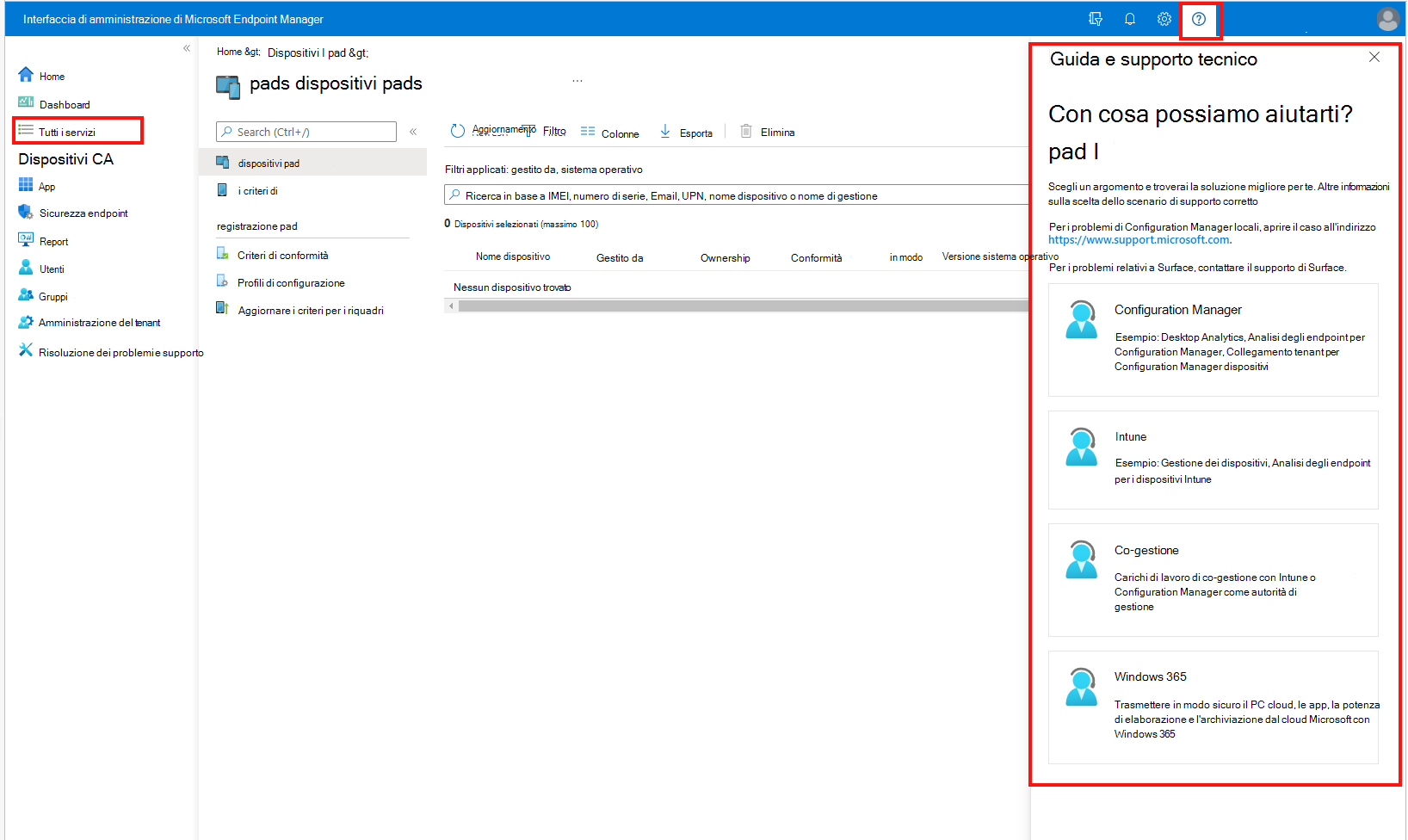Click the refresh Aggiornamento icon
This screenshot has width=1408, height=840.
pyautogui.click(x=458, y=131)
